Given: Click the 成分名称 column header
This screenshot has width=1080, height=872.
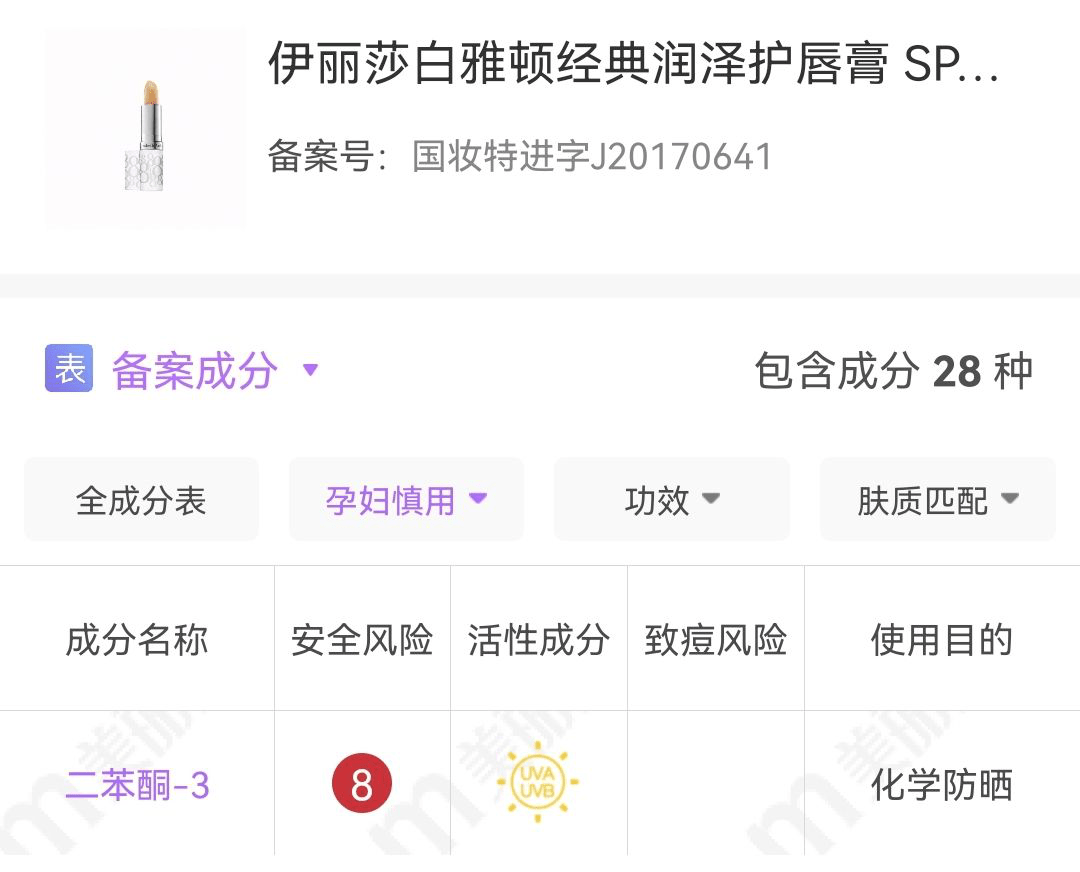Looking at the screenshot, I should pyautogui.click(x=137, y=640).
